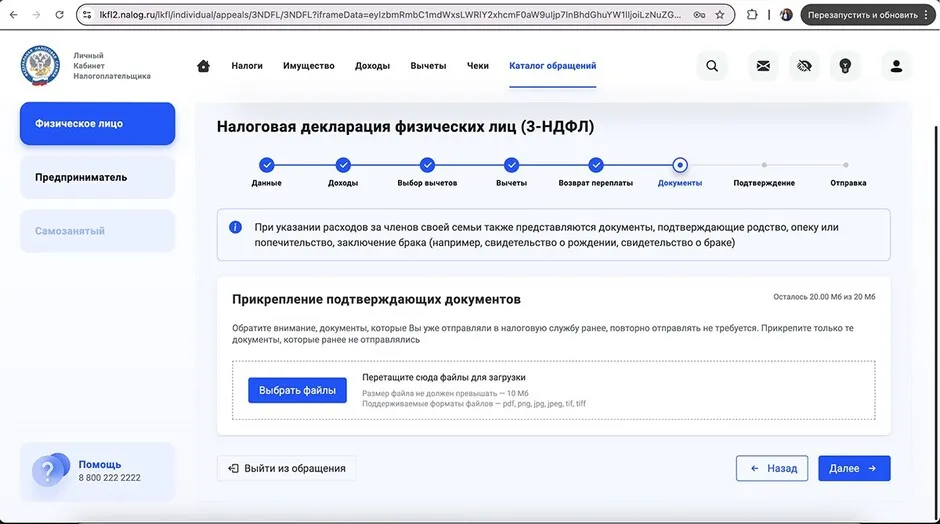Open the Чеки menu item
The height and width of the screenshot is (524, 940).
tap(478, 66)
